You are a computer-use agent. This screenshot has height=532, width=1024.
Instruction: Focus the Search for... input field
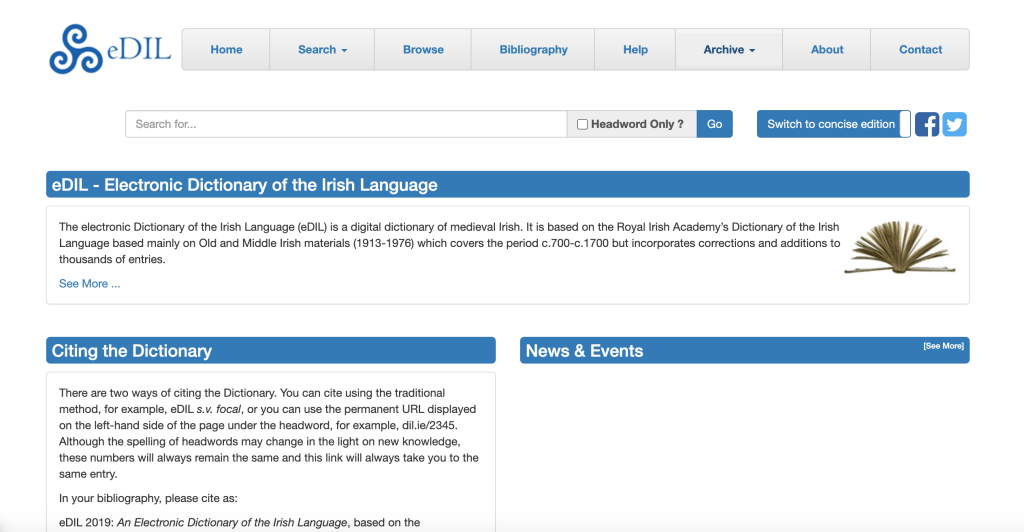345,124
